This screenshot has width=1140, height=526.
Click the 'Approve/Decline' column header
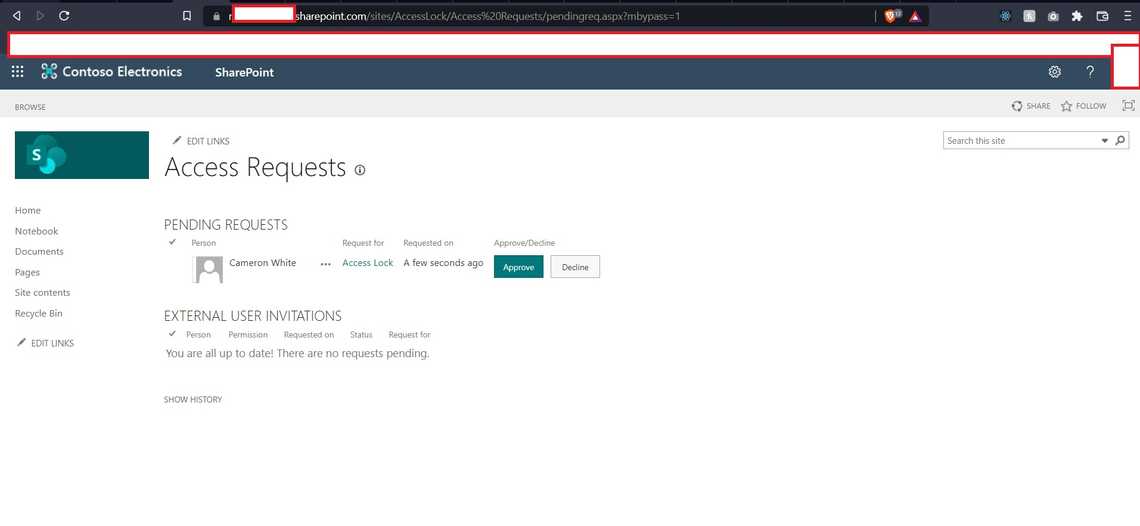click(x=524, y=243)
